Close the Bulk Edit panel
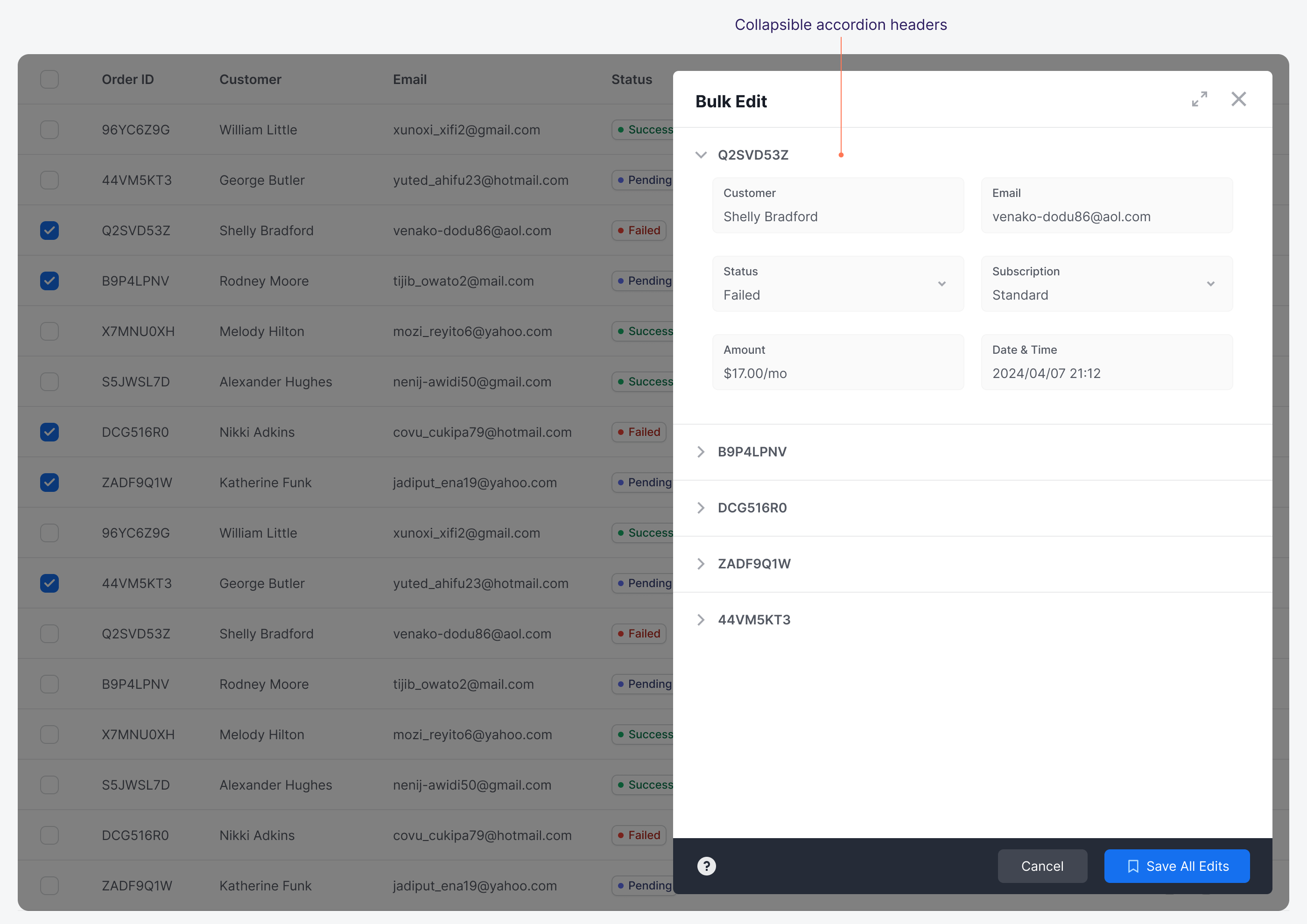This screenshot has width=1307, height=924. pyautogui.click(x=1239, y=99)
